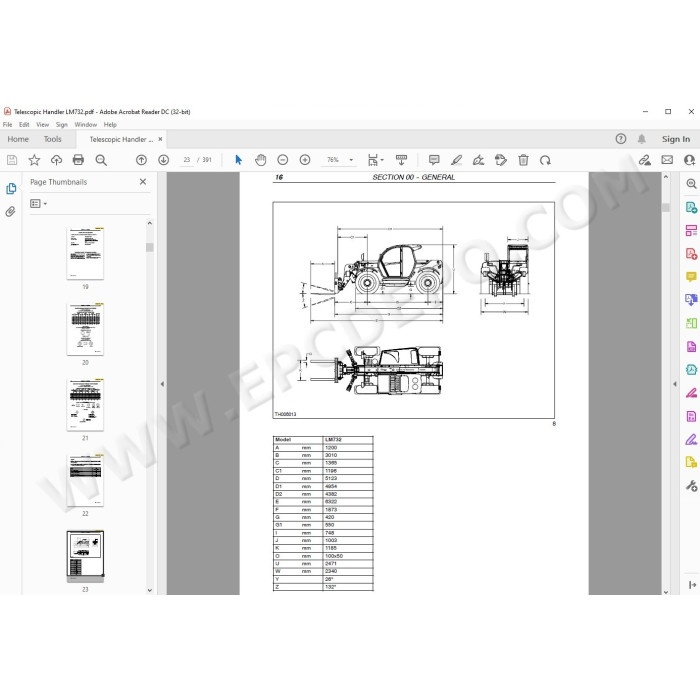Image resolution: width=700 pixels, height=700 pixels.
Task: Click thumbnails panel scroll up arrow
Action: click(x=150, y=223)
